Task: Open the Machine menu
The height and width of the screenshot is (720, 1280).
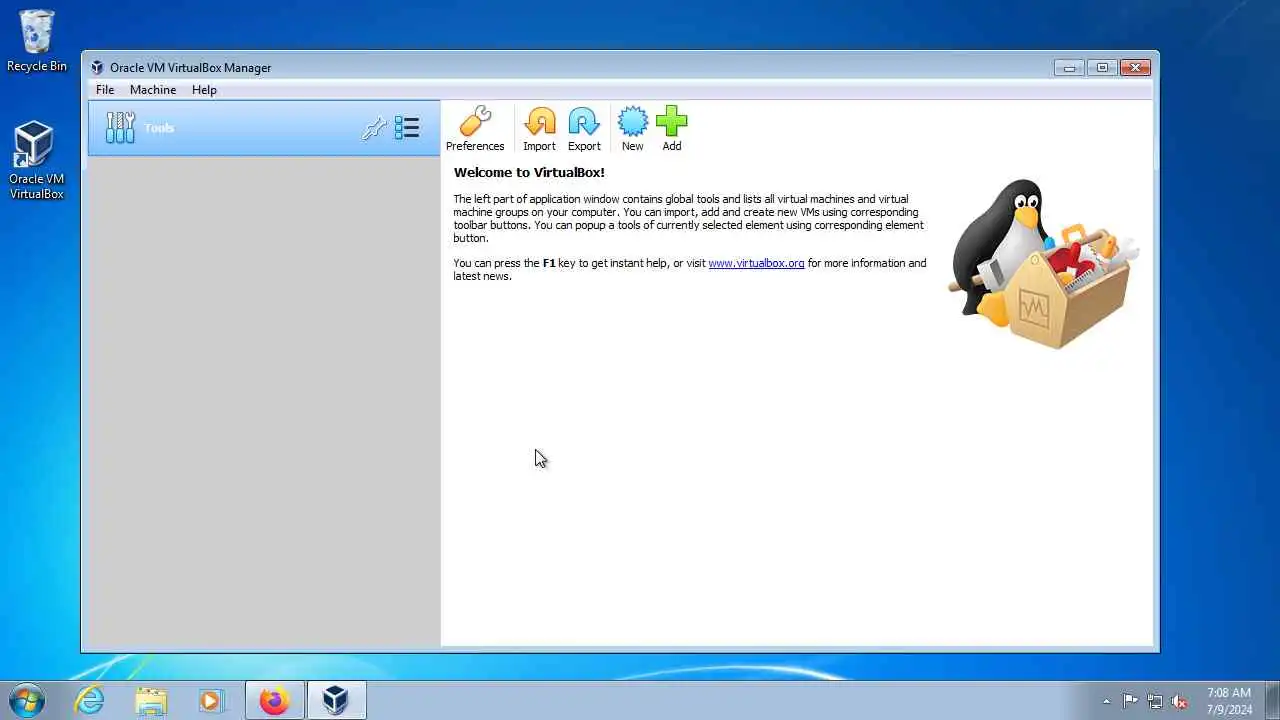Action: pyautogui.click(x=153, y=90)
